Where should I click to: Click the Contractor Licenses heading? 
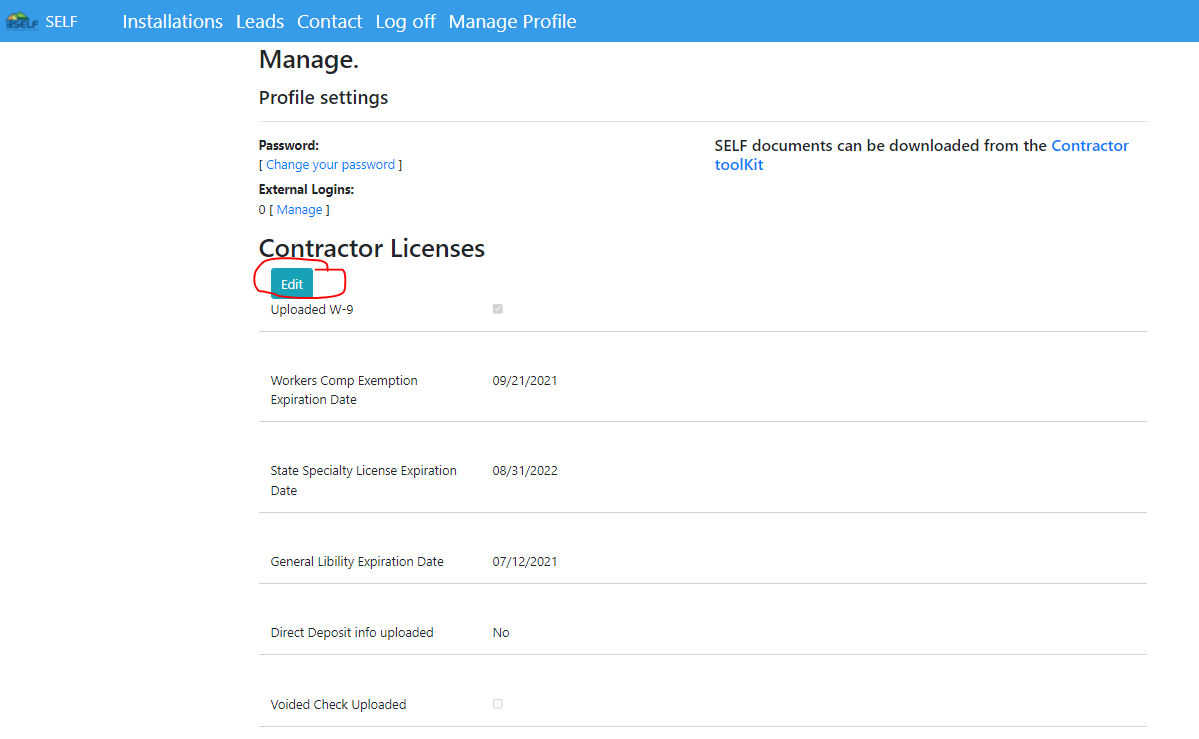(x=371, y=248)
